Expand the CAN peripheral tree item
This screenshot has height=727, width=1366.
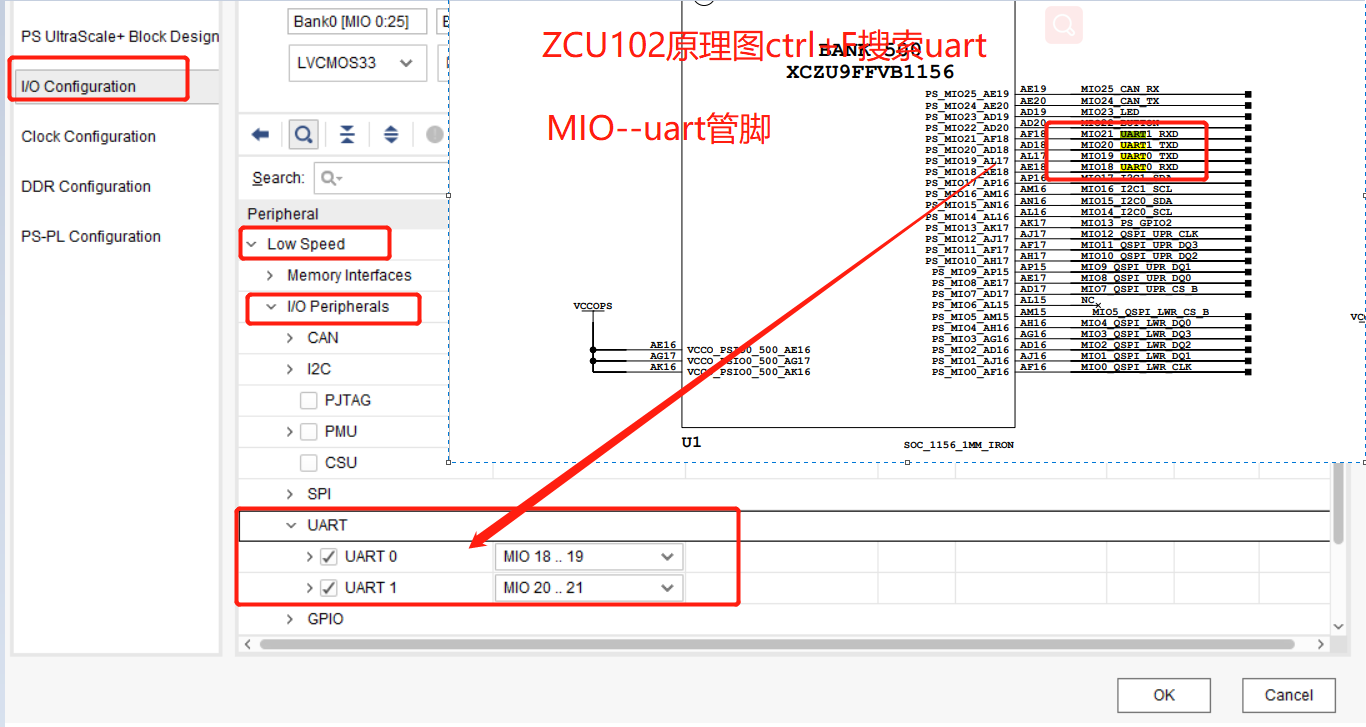[x=289, y=337]
